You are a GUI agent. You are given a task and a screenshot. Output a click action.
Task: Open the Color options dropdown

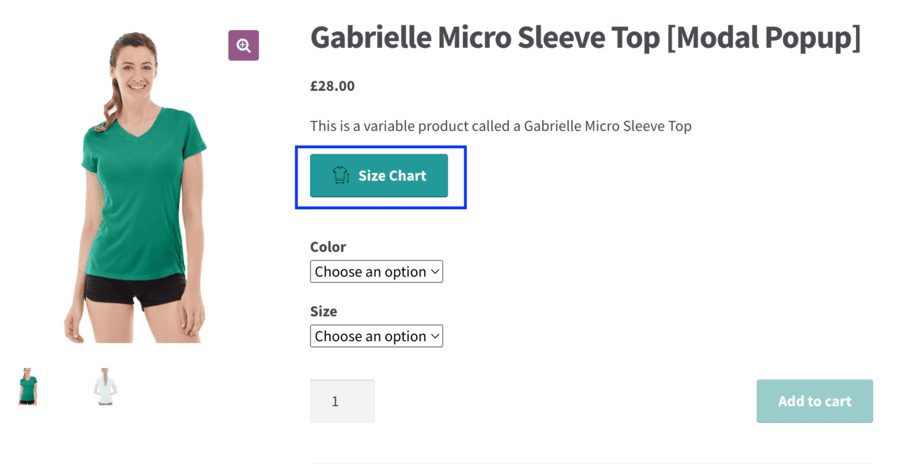(377, 271)
